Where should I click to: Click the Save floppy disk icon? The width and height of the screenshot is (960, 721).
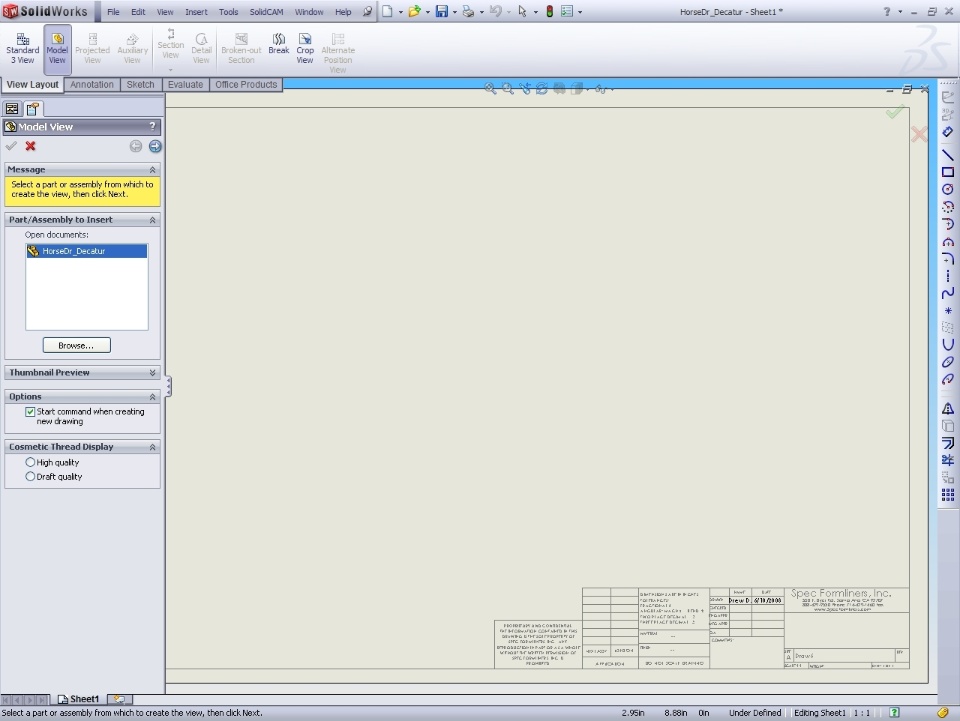coord(441,11)
